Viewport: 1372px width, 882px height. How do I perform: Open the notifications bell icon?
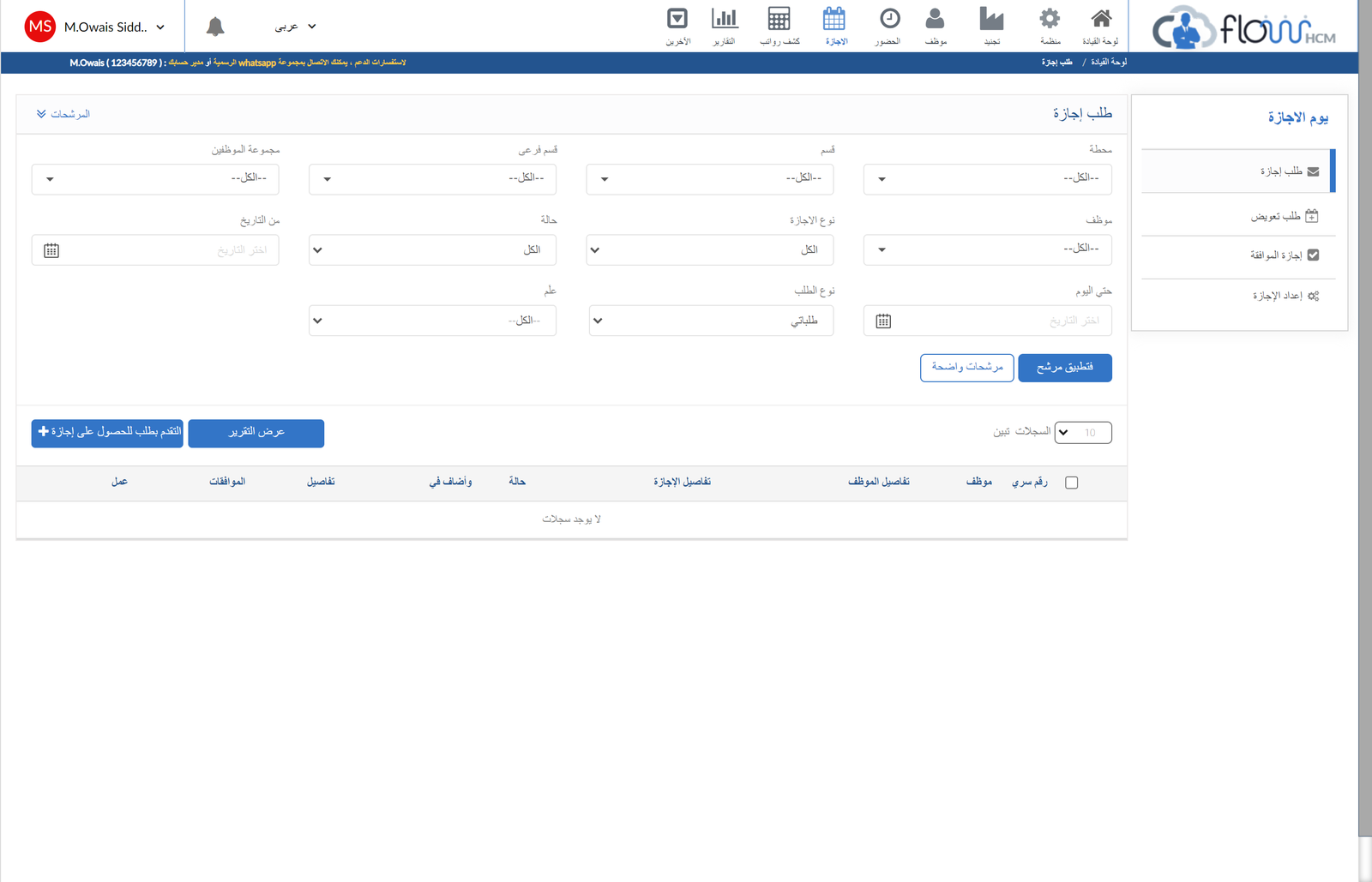[x=215, y=27]
